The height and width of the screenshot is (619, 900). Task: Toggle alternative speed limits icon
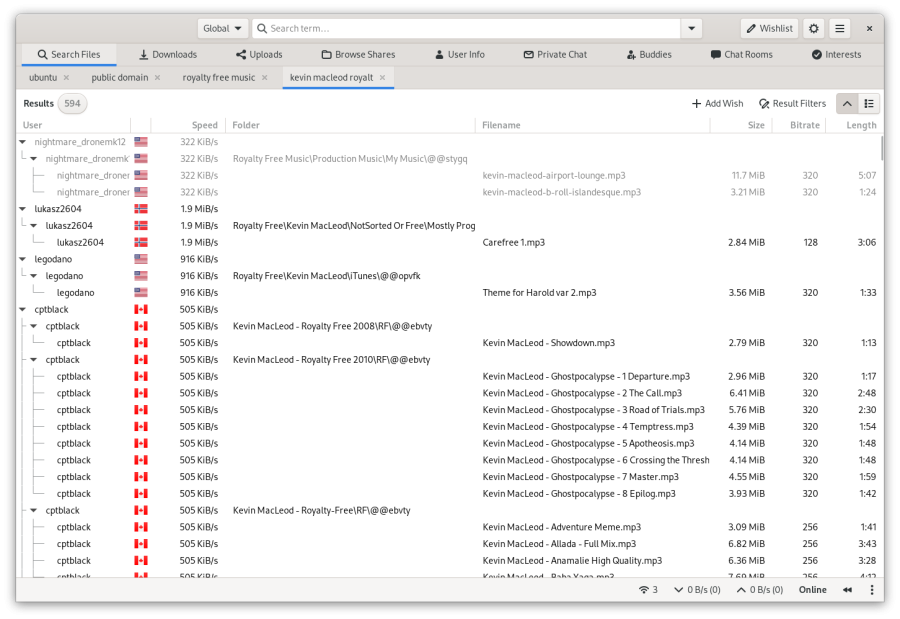pyautogui.click(x=847, y=590)
